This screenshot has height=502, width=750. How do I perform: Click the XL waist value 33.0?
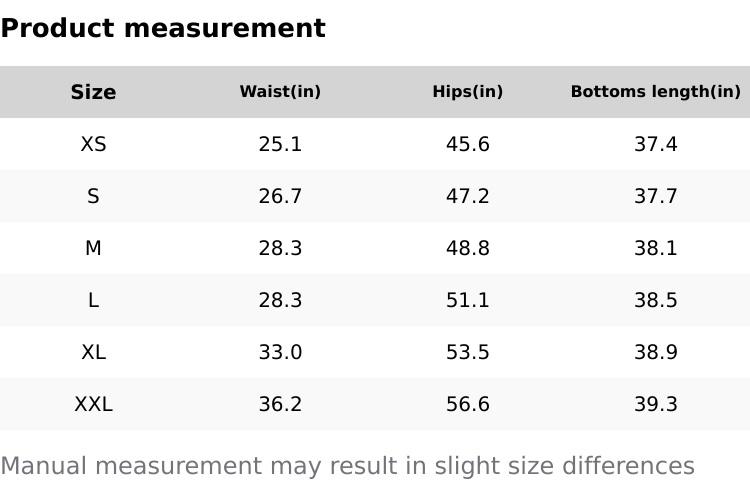pyautogui.click(x=280, y=352)
